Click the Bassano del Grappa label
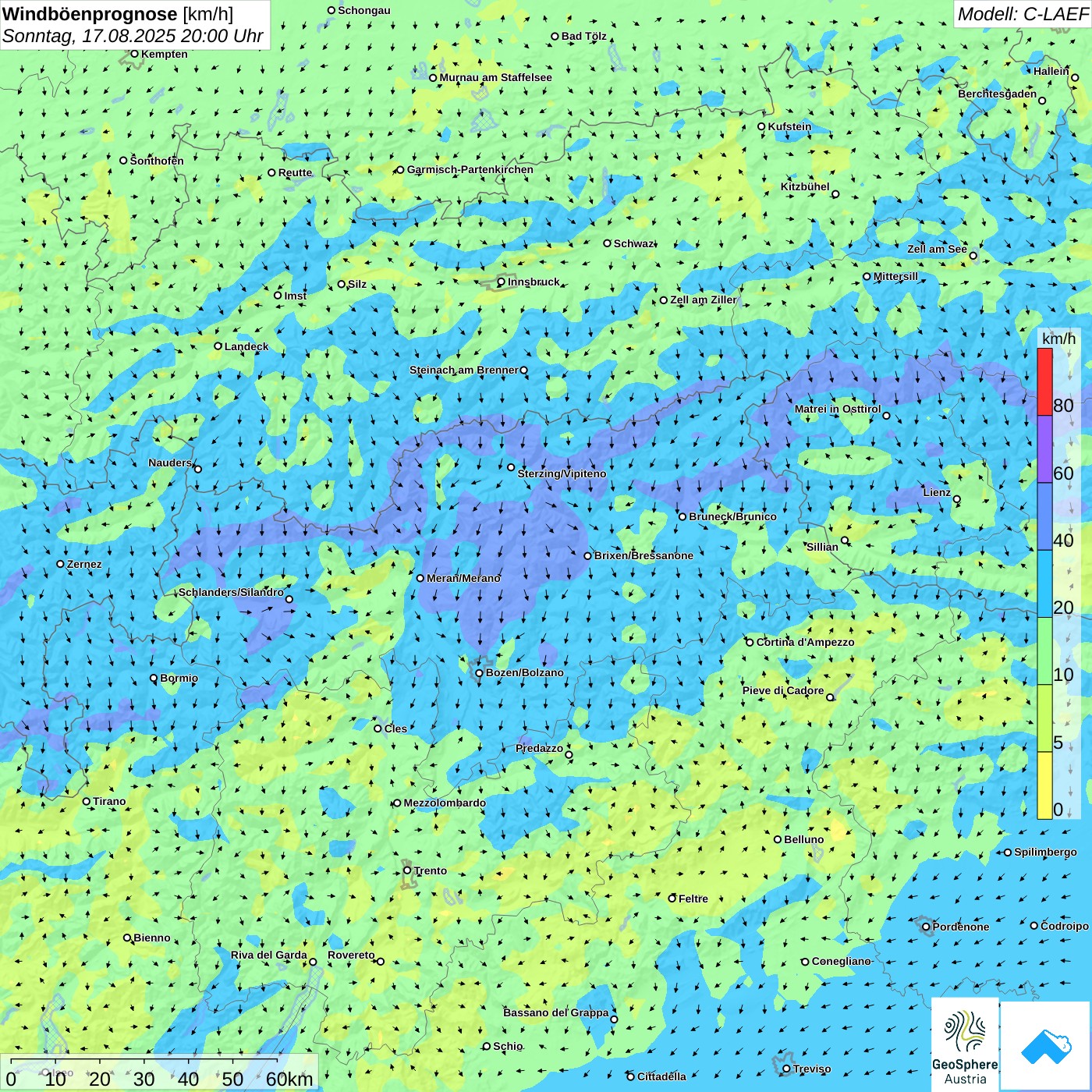Screen dimensions: 1092x1092 click(556, 1012)
